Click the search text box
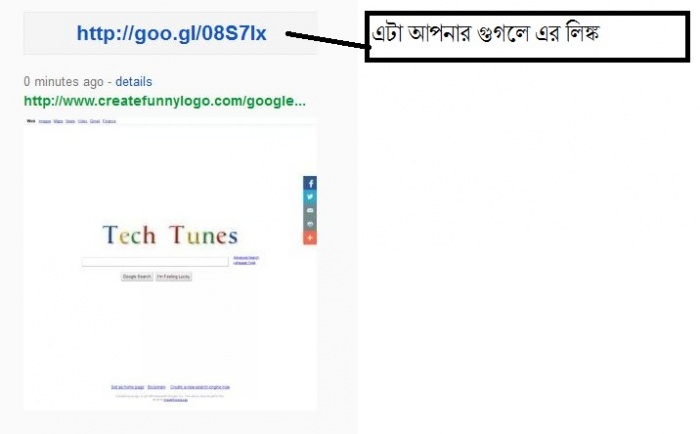The width and height of the screenshot is (700, 434). (155, 262)
